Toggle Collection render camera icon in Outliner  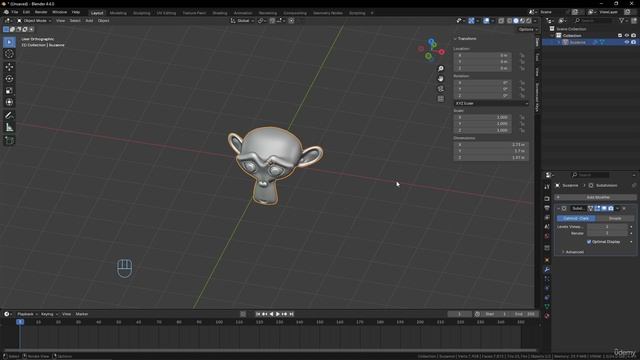pos(633,36)
